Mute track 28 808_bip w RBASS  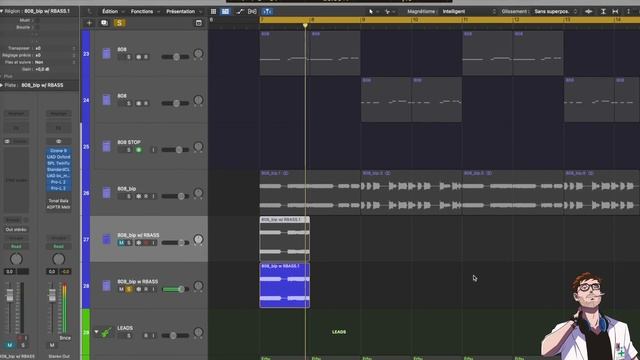click(121, 289)
